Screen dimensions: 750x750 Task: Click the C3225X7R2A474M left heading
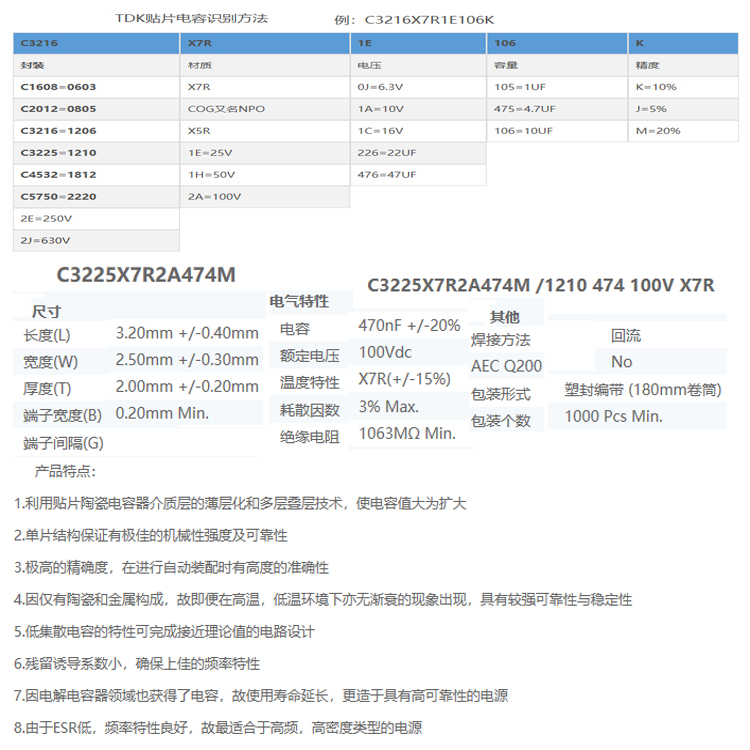[146, 275]
